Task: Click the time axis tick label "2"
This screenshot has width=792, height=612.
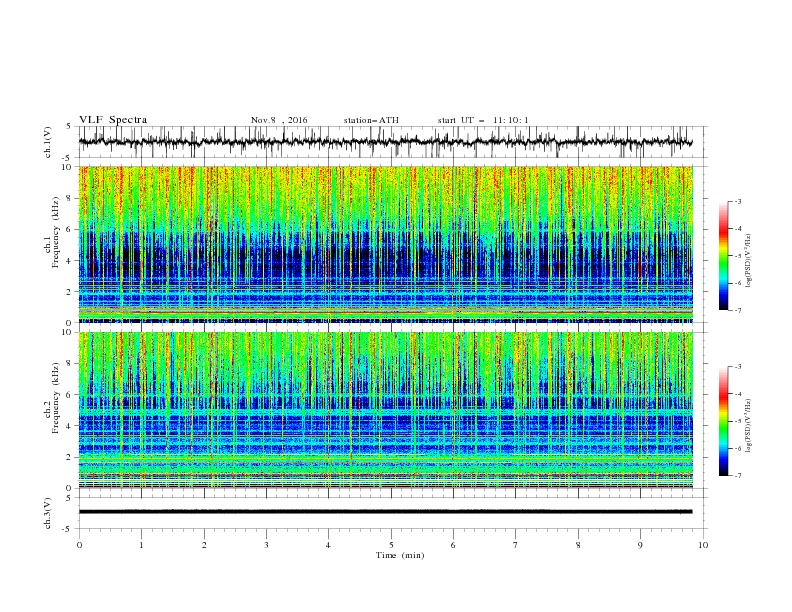Action: 204,545
